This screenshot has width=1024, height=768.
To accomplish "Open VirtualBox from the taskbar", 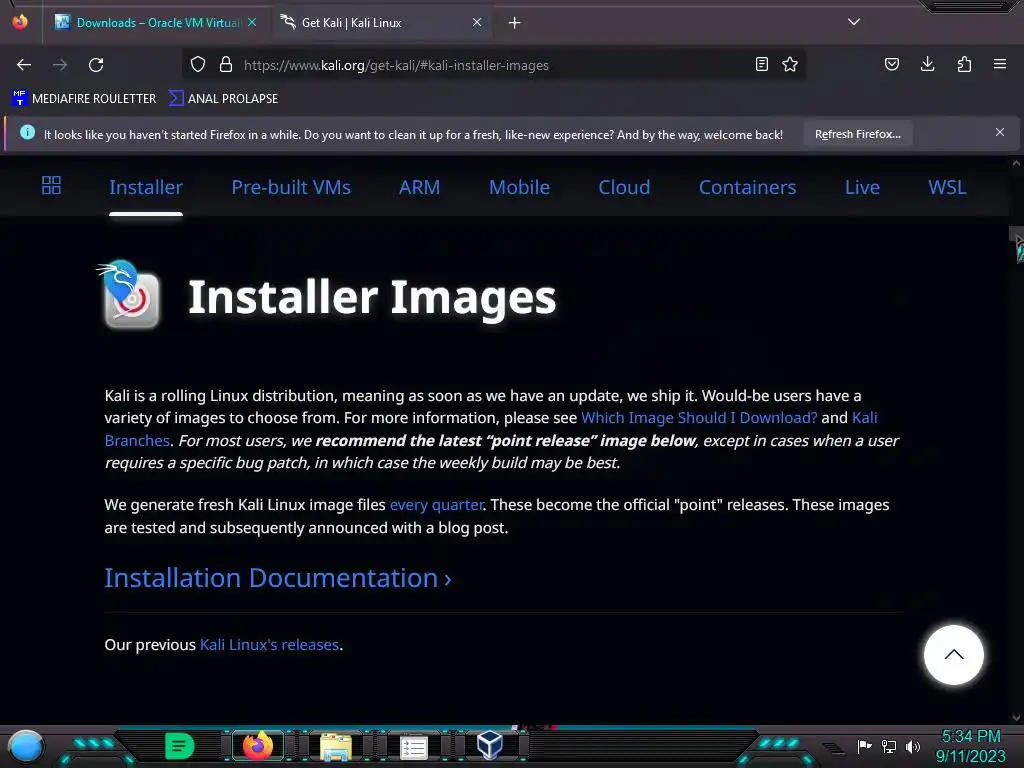I will tap(490, 746).
